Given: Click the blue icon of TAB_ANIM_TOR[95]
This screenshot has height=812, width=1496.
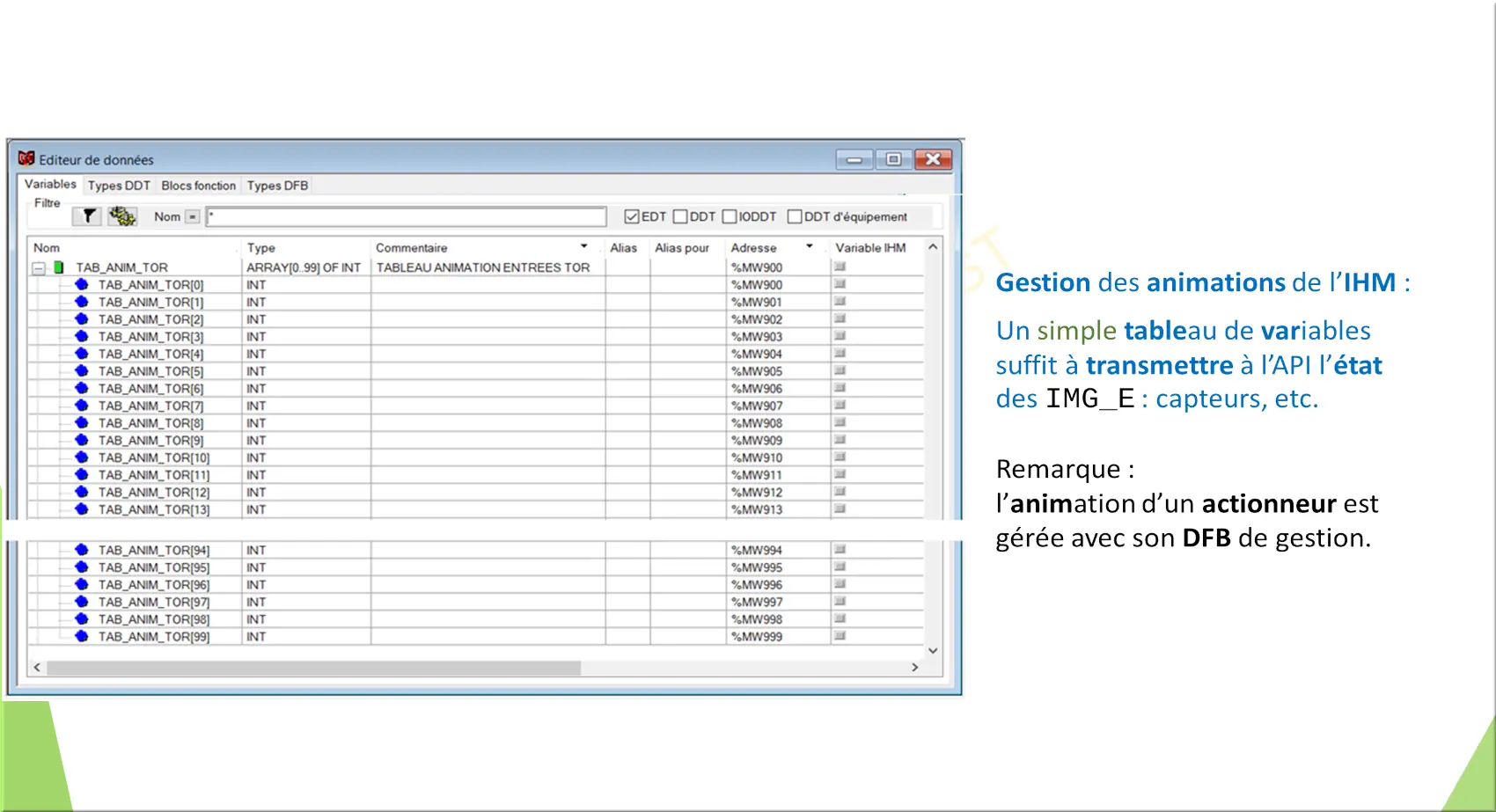Looking at the screenshot, I should click(x=82, y=567).
